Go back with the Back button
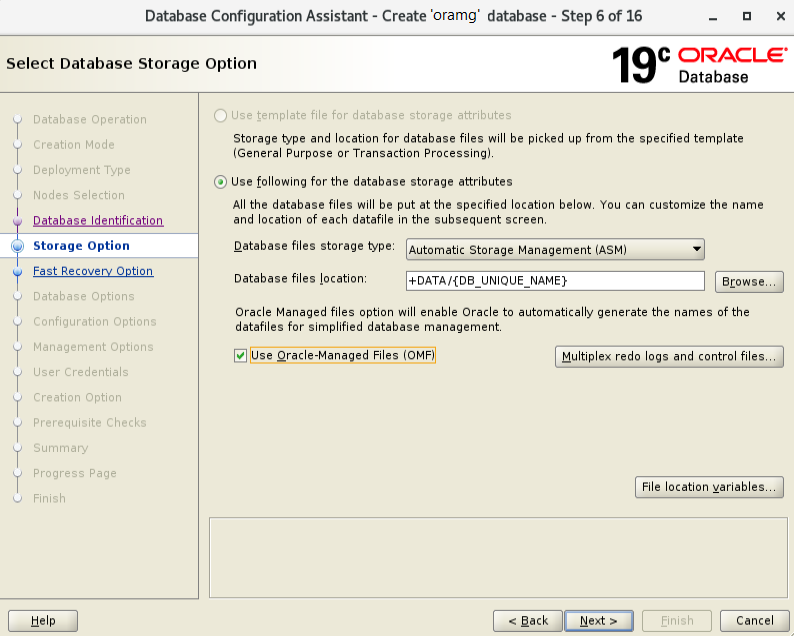The image size is (794, 636). (x=528, y=621)
